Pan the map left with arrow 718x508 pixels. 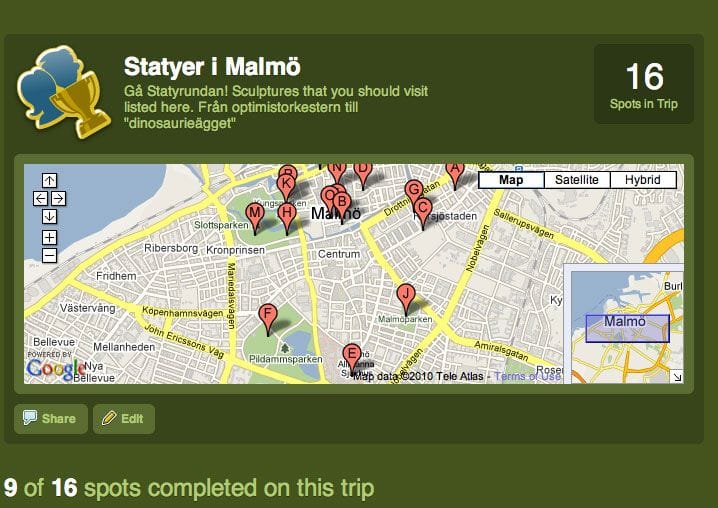click(40, 198)
